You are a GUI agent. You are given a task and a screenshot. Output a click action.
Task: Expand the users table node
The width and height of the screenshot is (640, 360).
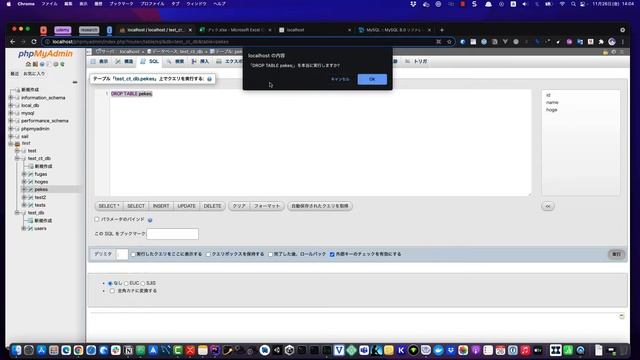(x=24, y=229)
